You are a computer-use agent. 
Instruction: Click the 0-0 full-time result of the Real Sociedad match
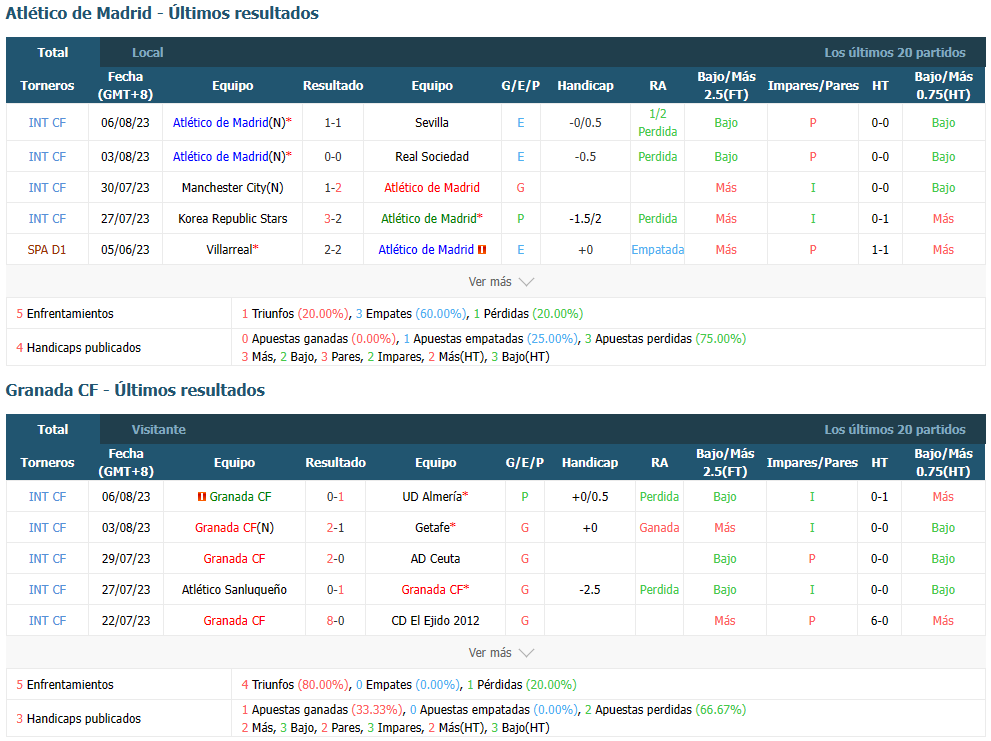(333, 157)
